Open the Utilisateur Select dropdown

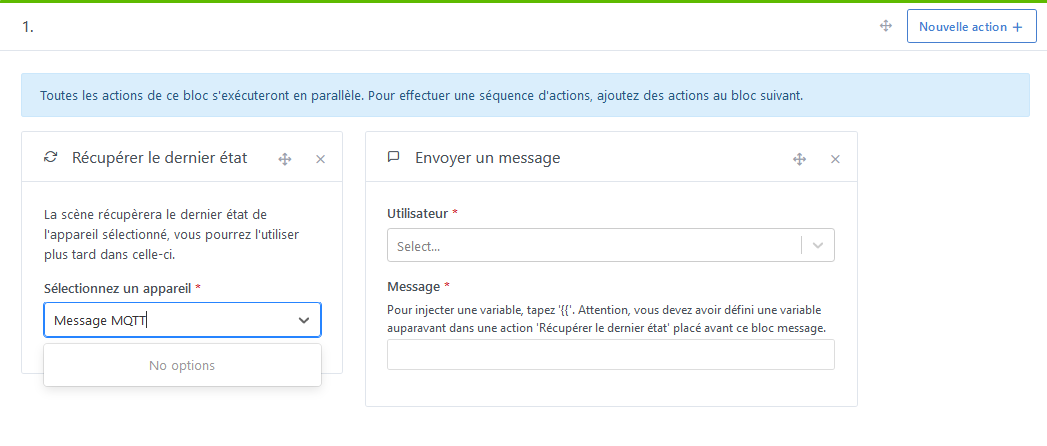611,246
